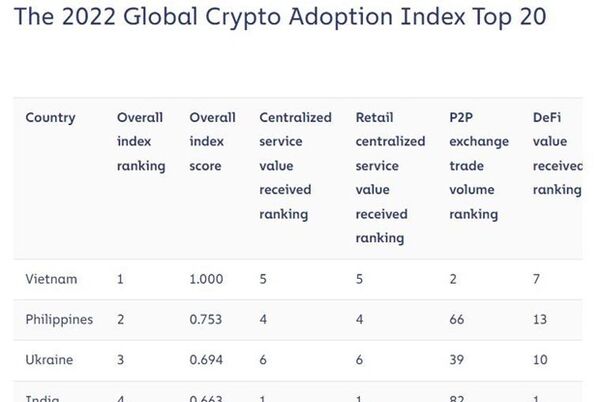This screenshot has height=402, width=600.
Task: Select the Vietnam country cell
Action: coord(51,279)
